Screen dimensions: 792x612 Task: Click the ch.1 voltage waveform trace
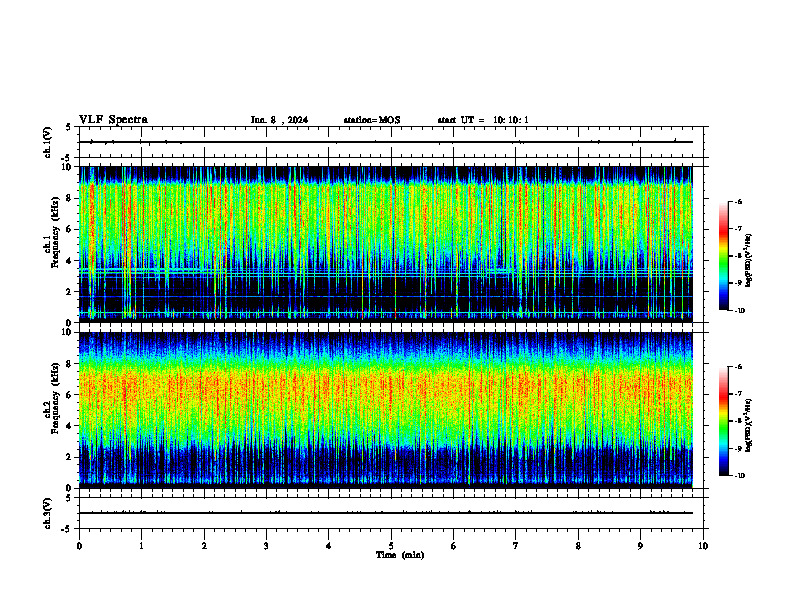click(x=386, y=142)
